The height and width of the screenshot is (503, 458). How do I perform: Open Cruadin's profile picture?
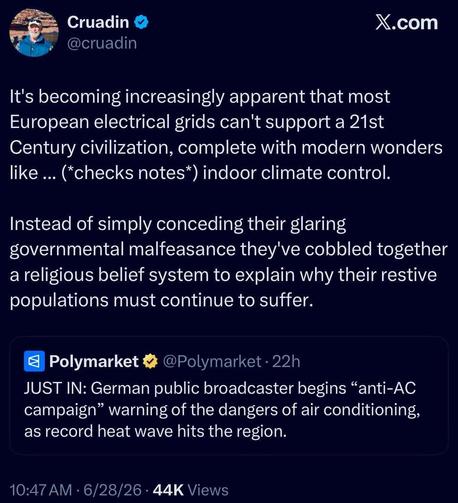[x=34, y=32]
